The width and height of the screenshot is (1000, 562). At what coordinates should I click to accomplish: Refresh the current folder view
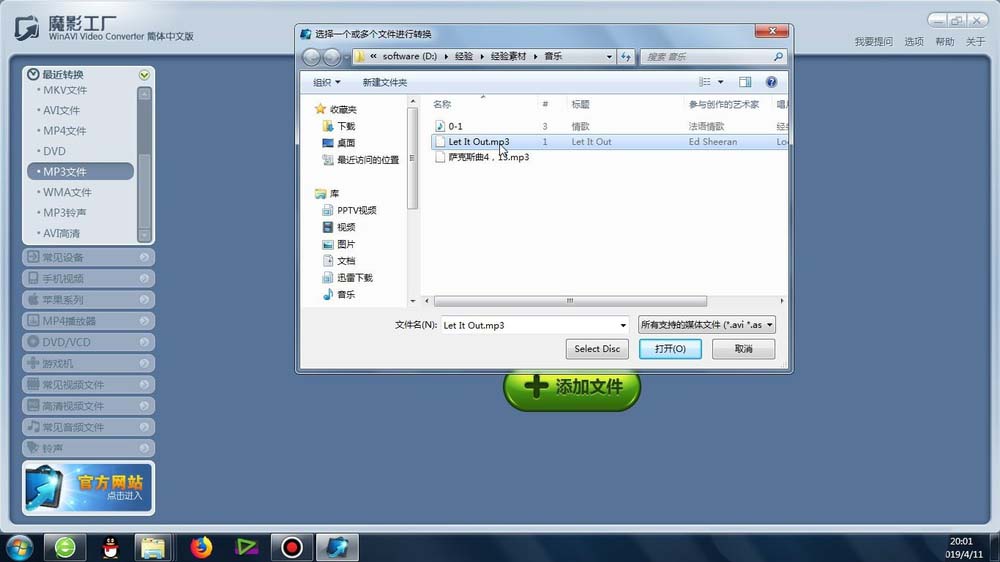626,57
